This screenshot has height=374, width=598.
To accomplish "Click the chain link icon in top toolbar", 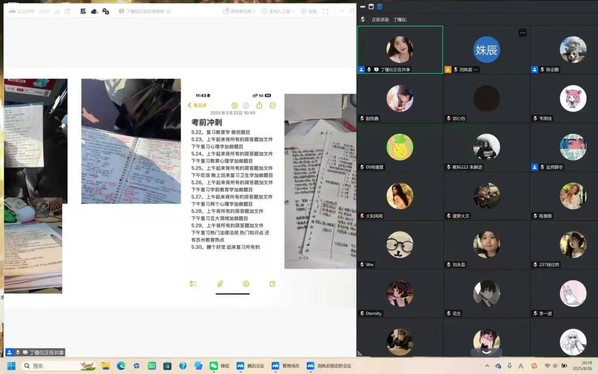I will [106, 11].
